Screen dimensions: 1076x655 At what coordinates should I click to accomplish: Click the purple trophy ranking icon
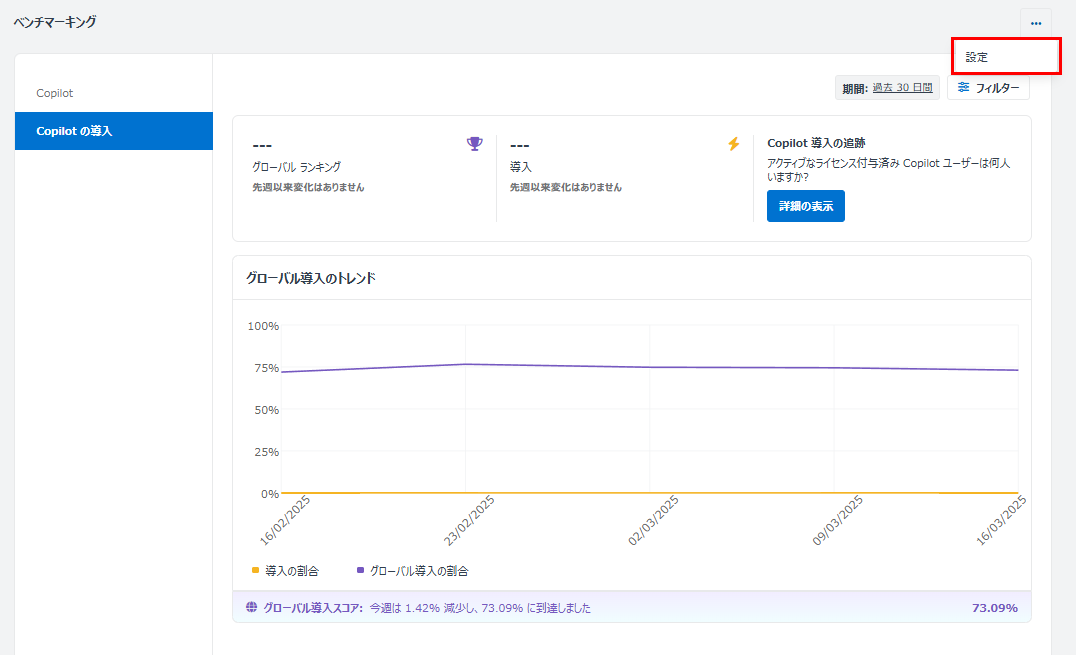tap(474, 143)
